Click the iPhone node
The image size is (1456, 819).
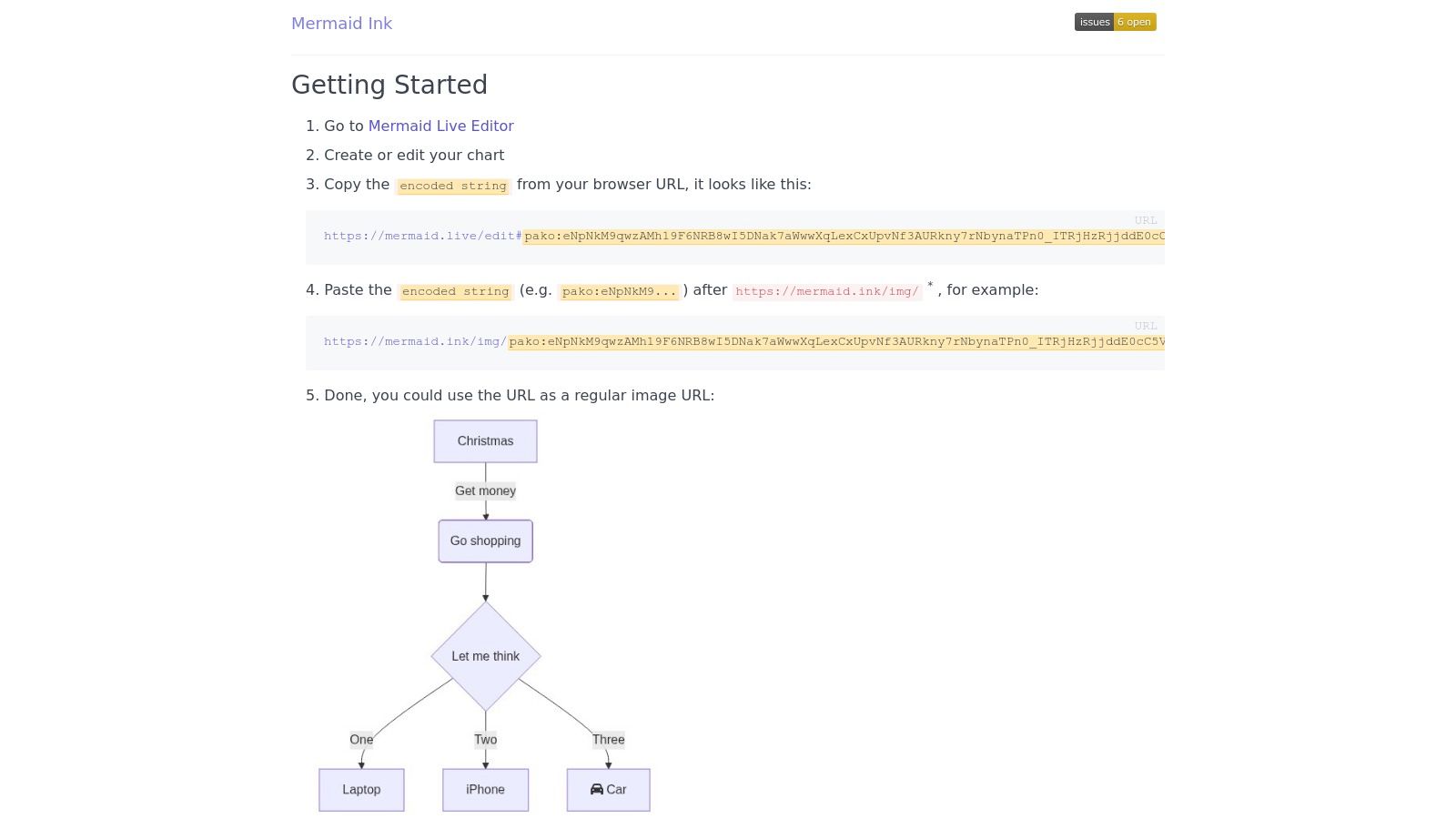485,790
